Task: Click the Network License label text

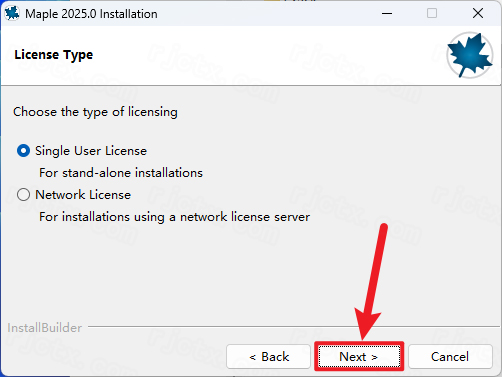Action: click(x=83, y=195)
